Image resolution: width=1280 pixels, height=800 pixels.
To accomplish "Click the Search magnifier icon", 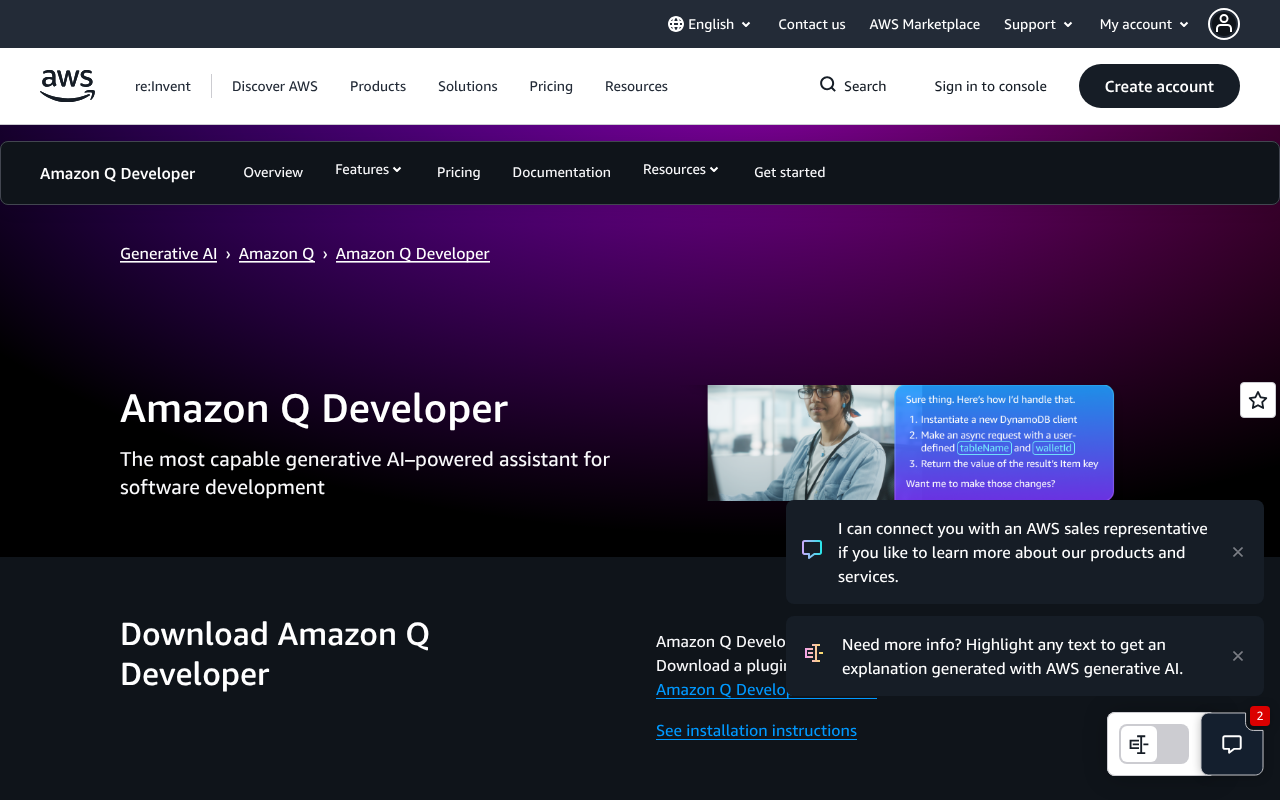I will (x=828, y=85).
